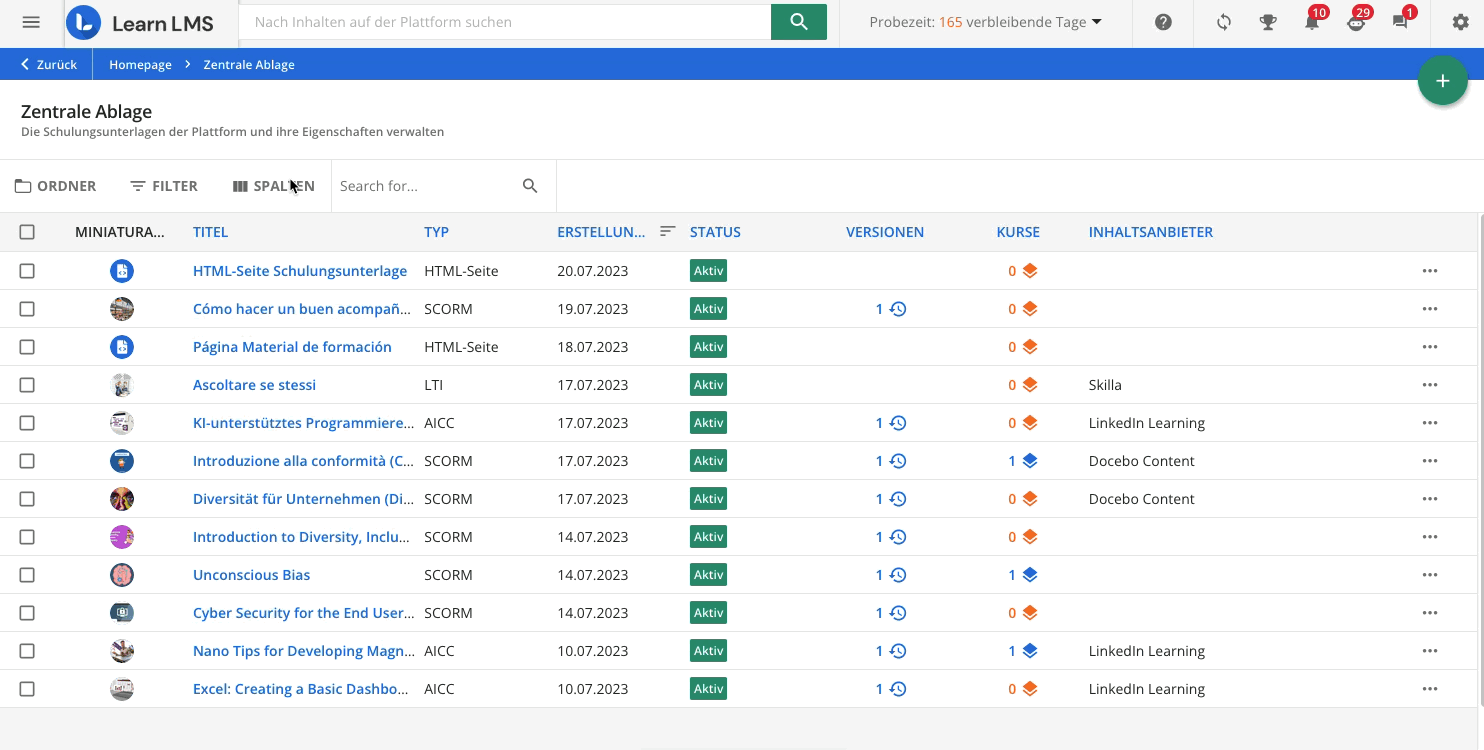
Task: Open the hamburger main menu
Action: tap(31, 22)
